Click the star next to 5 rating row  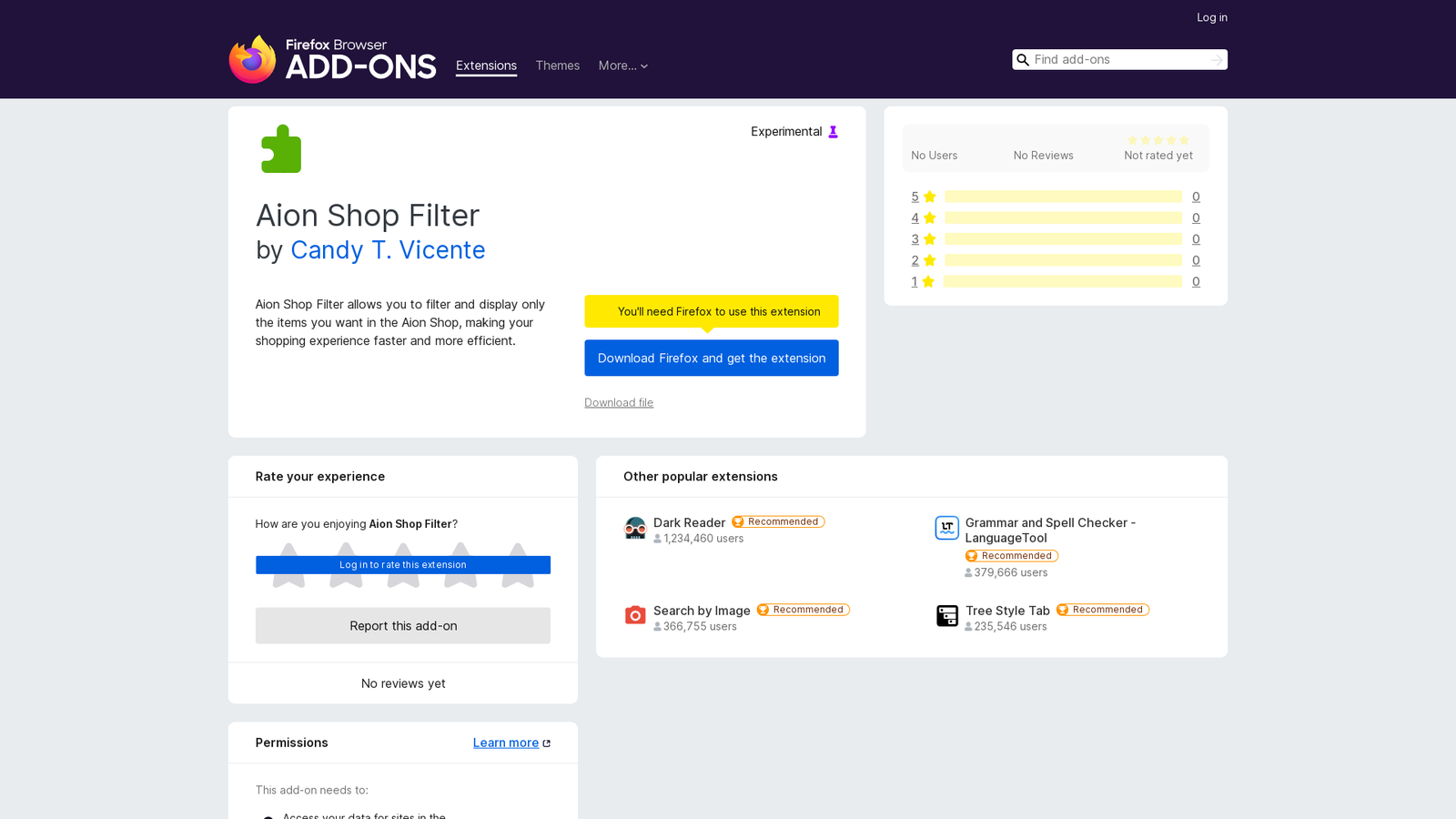pos(929,197)
